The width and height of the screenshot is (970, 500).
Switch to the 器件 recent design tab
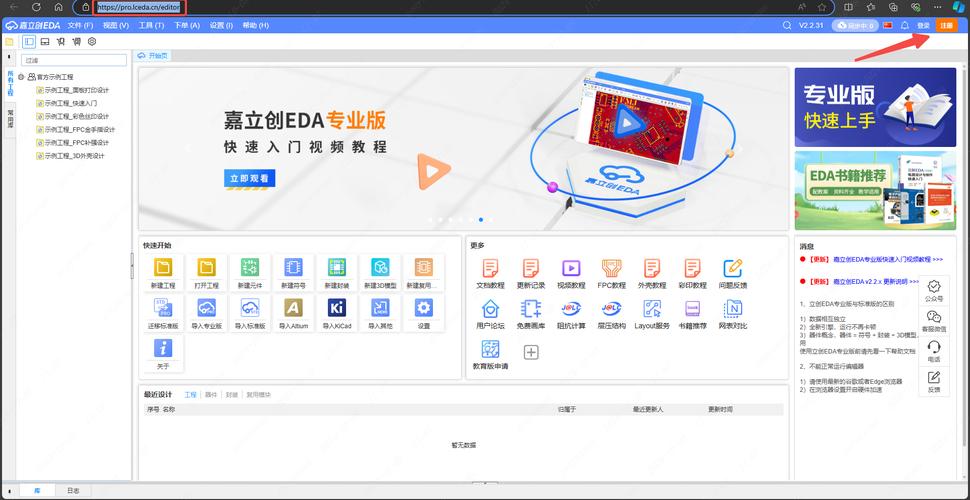coord(210,394)
